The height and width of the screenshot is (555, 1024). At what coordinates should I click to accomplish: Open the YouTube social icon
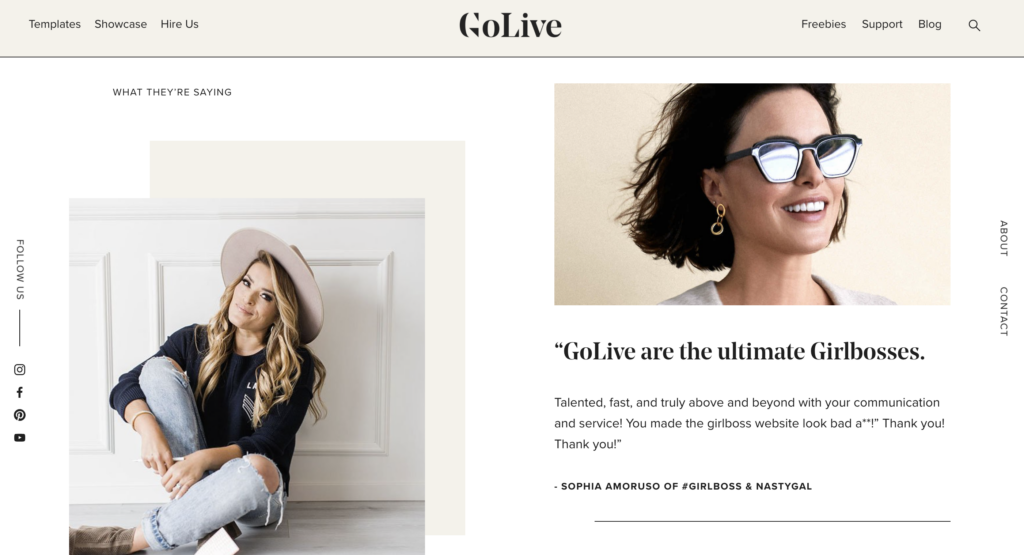point(20,438)
